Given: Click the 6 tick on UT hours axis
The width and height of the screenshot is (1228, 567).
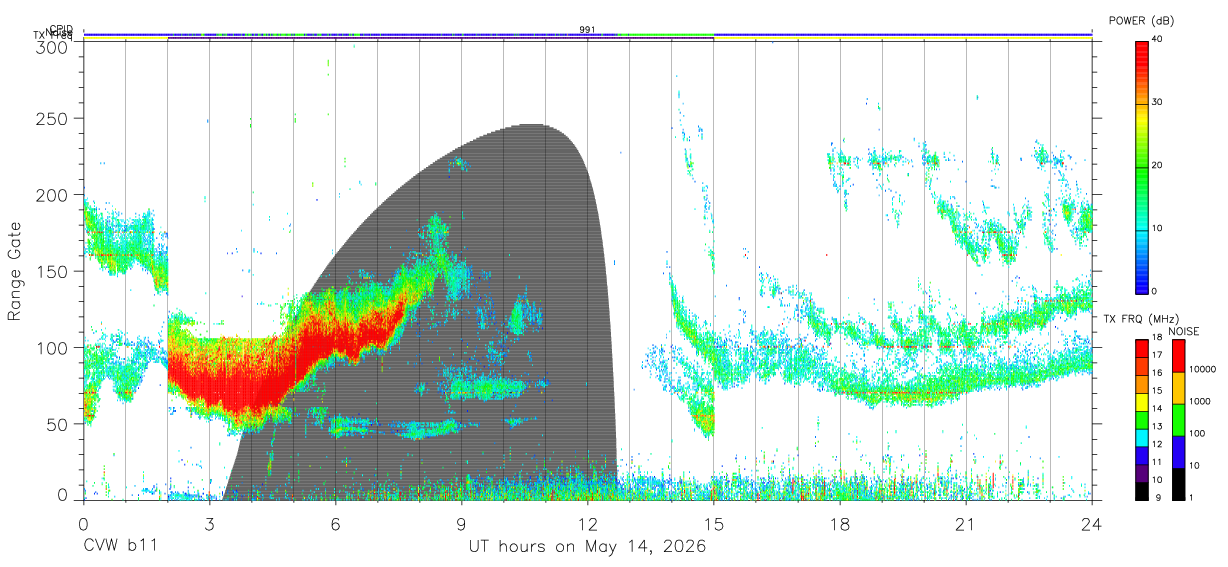Looking at the screenshot, I should [x=335, y=523].
